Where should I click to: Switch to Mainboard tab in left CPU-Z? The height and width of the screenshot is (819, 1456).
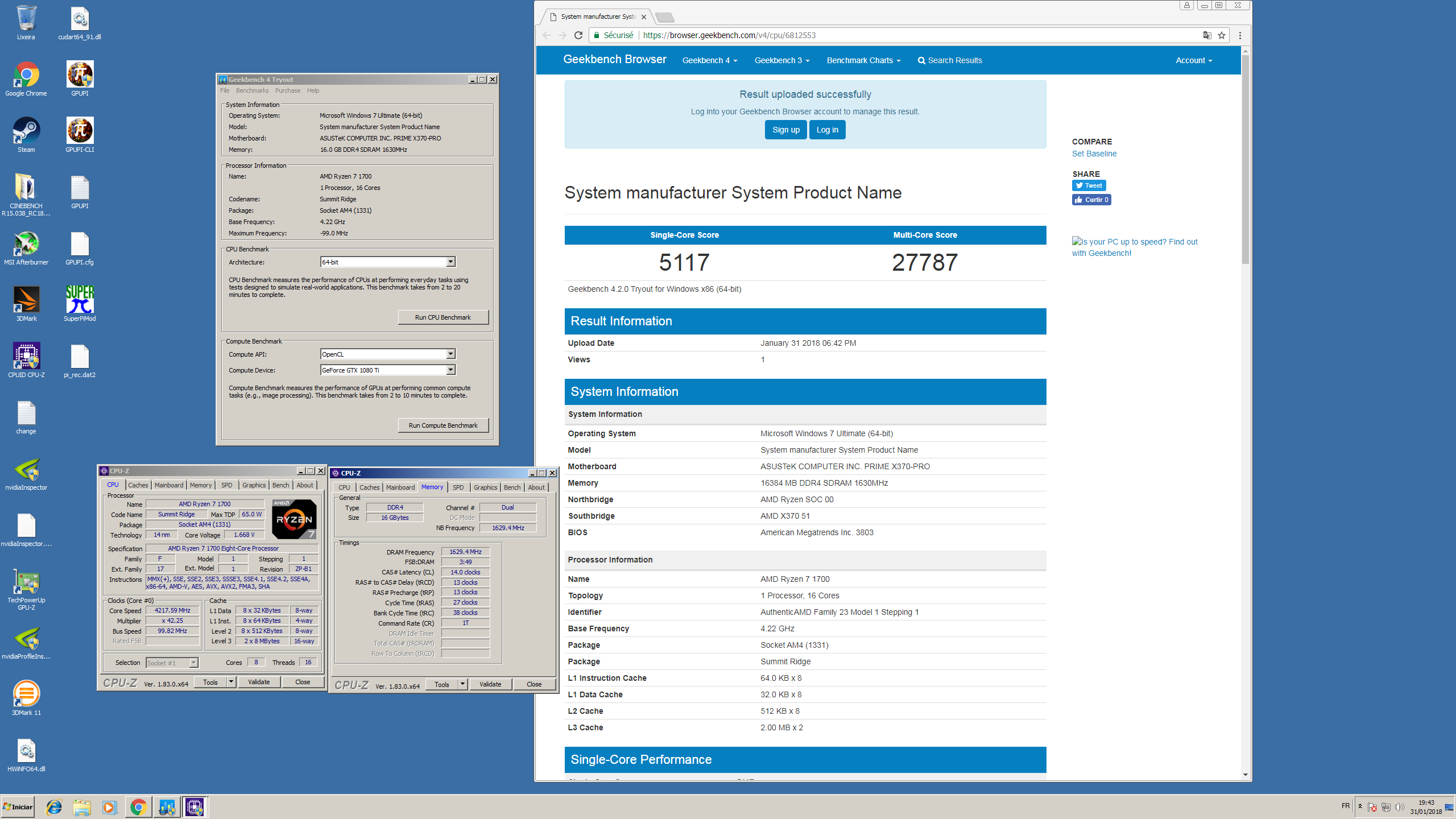click(x=169, y=485)
